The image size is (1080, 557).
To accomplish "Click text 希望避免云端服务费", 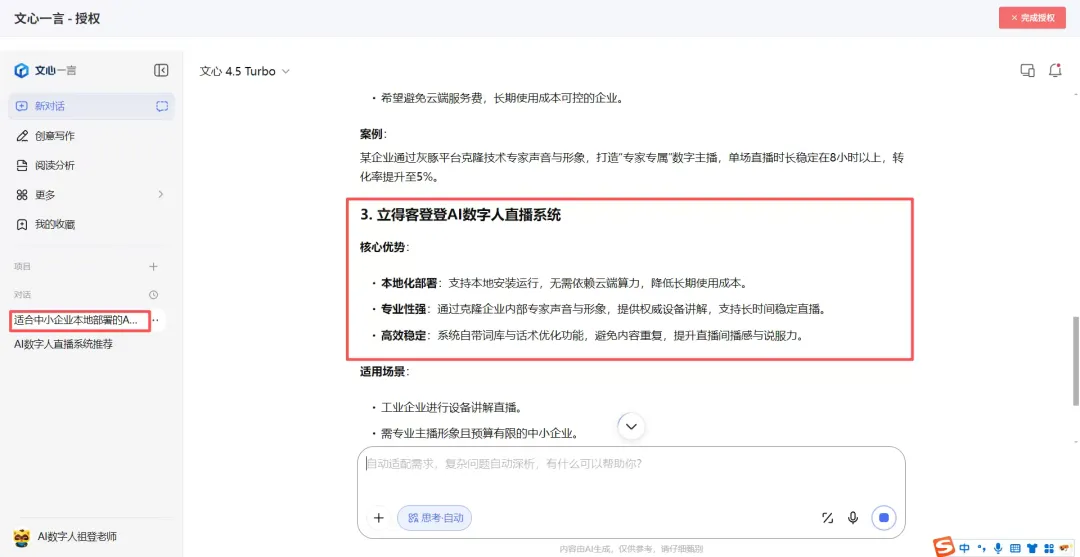I will click(431, 98).
